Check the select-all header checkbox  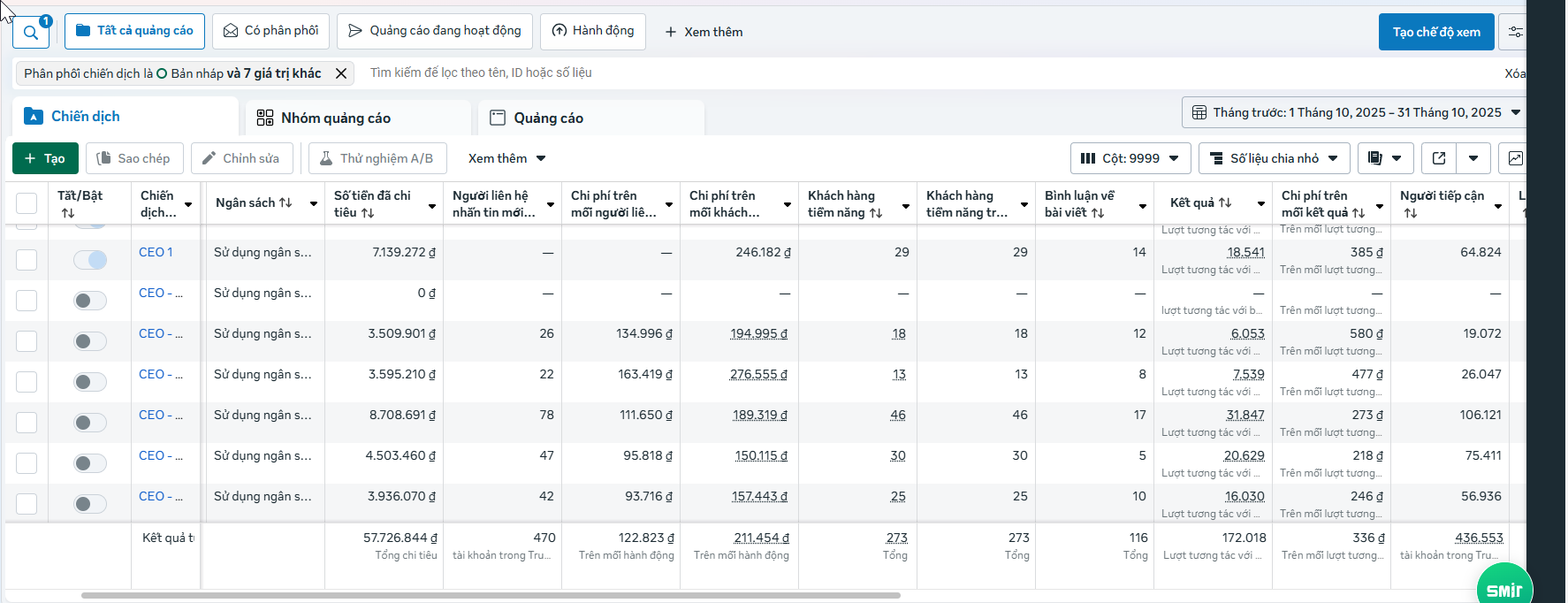27,203
